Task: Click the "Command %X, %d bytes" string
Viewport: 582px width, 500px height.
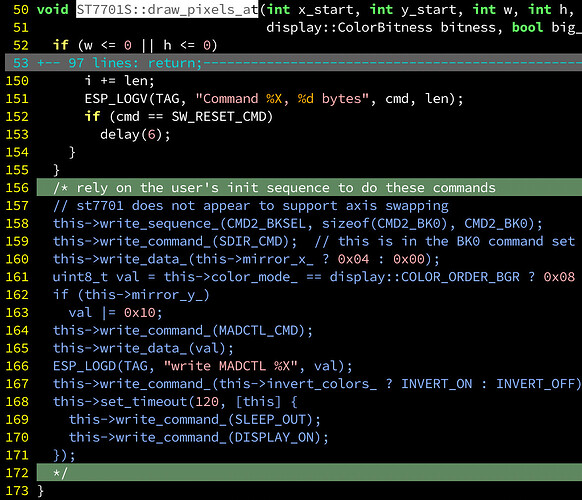Action: coord(282,99)
